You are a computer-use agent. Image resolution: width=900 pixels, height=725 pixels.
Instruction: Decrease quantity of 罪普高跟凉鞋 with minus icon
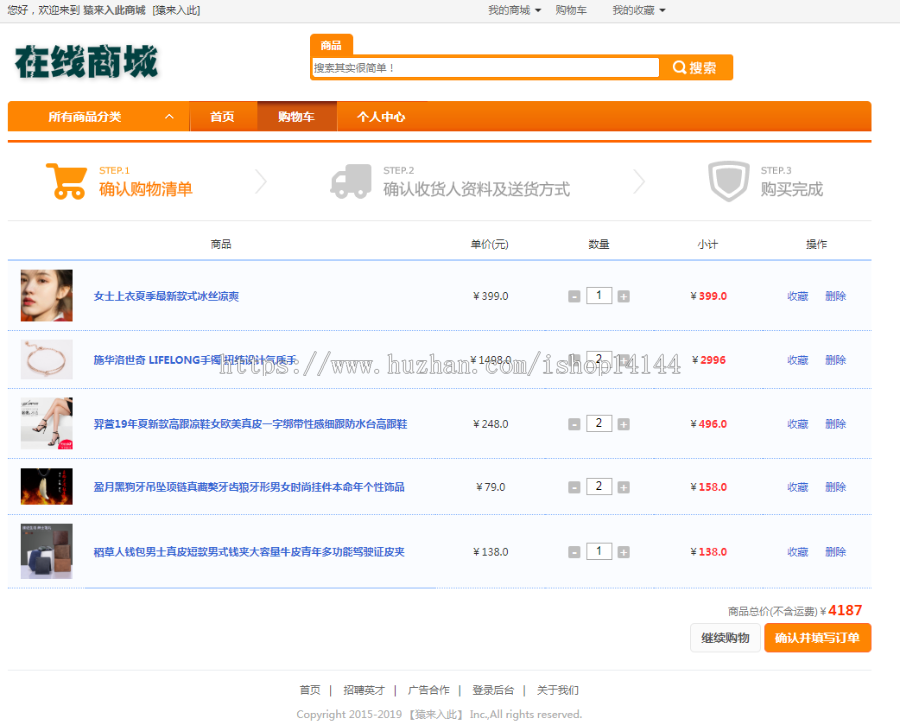point(574,423)
